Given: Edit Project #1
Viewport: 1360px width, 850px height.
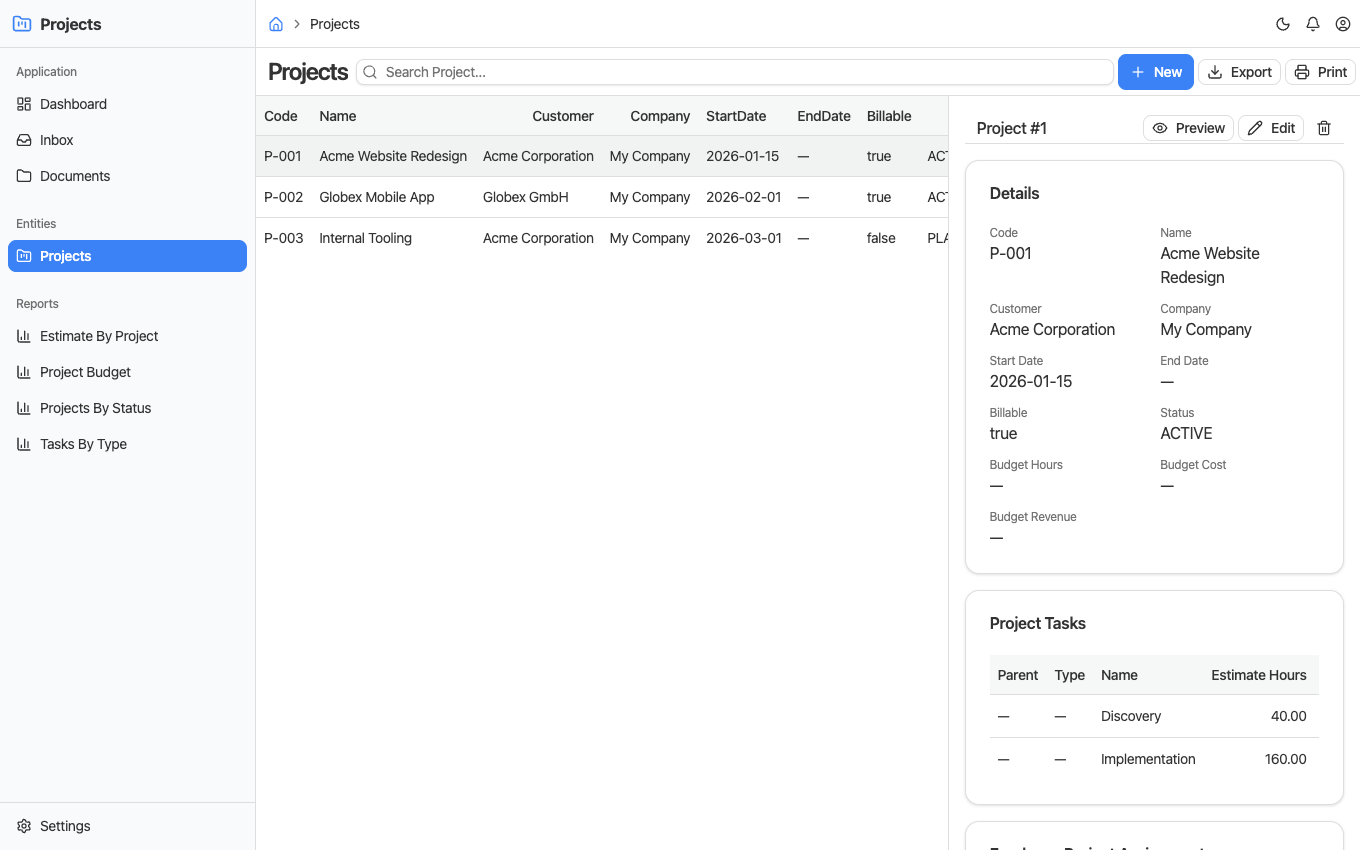Looking at the screenshot, I should pyautogui.click(x=1271, y=128).
